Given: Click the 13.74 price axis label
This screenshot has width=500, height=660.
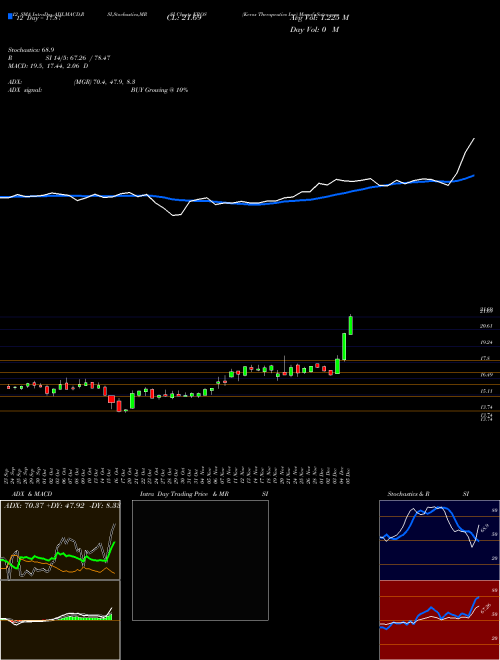Looking at the screenshot, I should (x=486, y=407).
